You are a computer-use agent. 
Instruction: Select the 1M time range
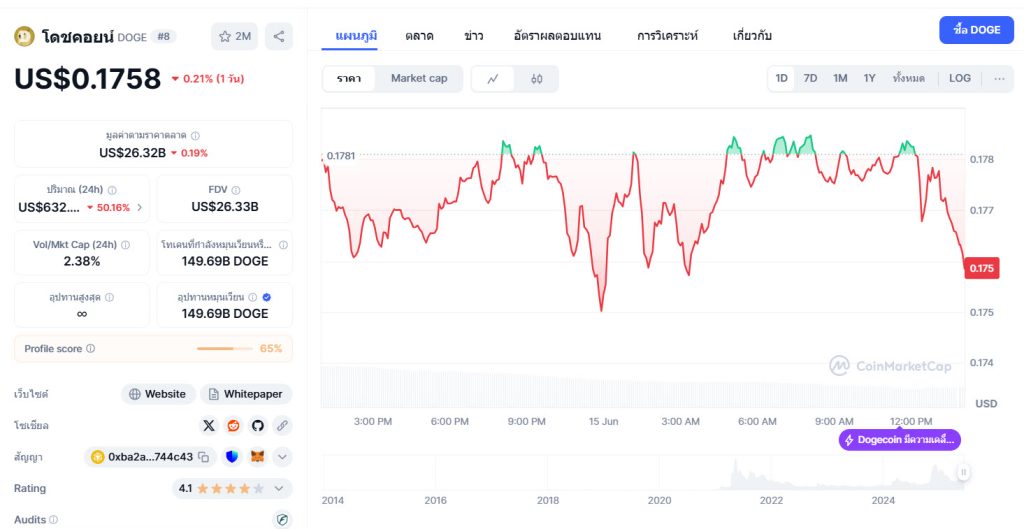840,78
